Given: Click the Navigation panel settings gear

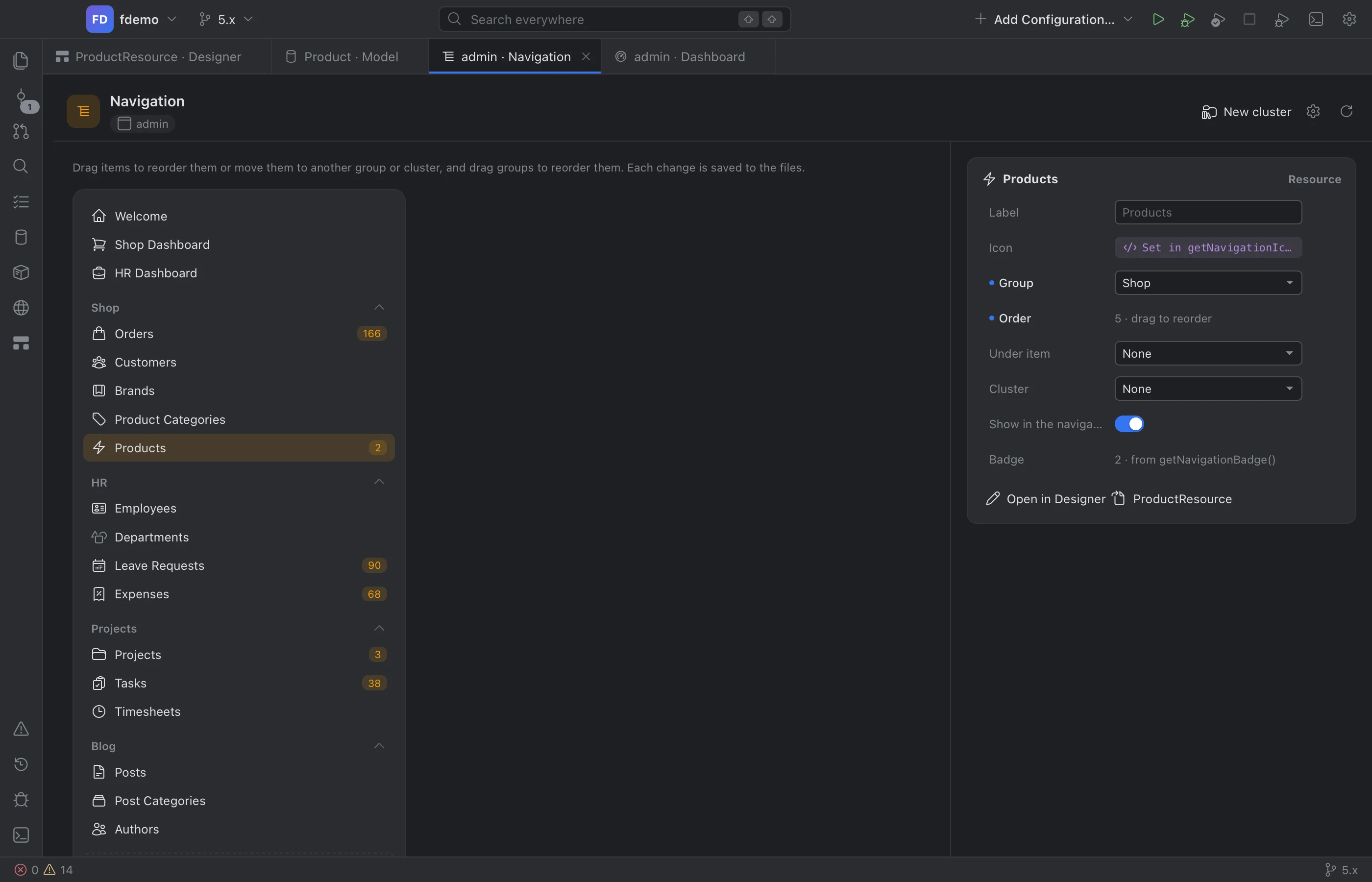Looking at the screenshot, I should (1313, 111).
